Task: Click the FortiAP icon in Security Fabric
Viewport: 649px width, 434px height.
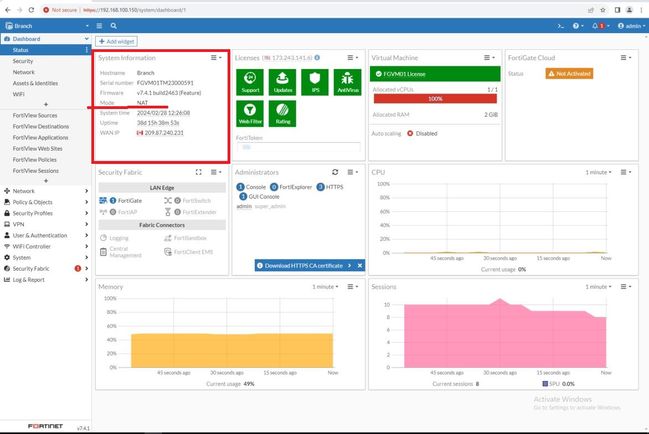Action: 103,212
